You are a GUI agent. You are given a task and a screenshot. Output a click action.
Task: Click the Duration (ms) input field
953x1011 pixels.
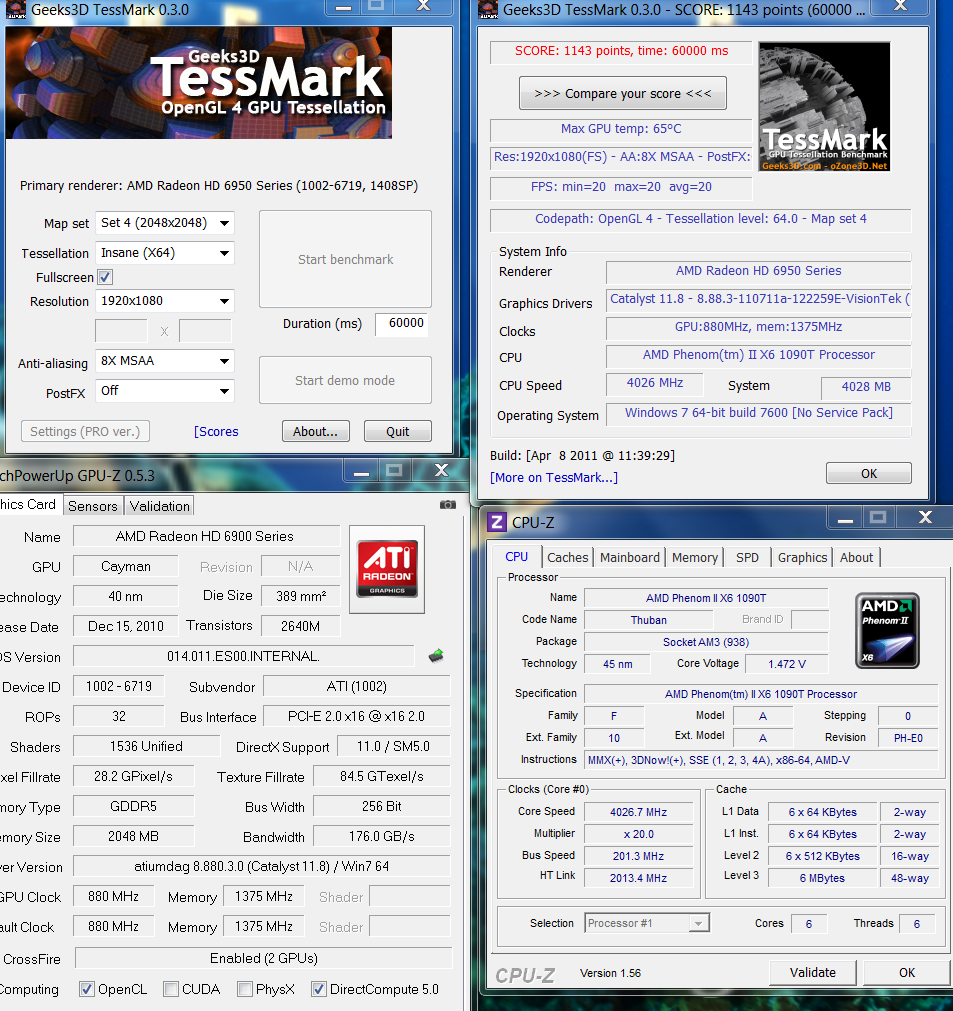pyautogui.click(x=402, y=324)
